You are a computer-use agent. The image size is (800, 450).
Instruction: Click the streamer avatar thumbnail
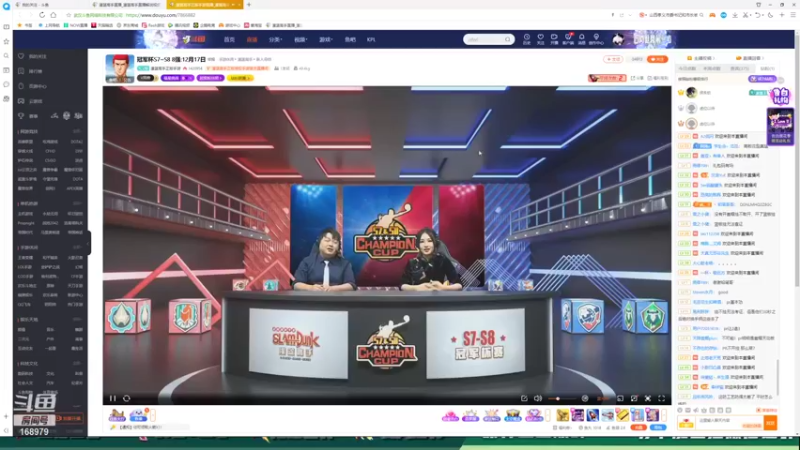click(x=120, y=68)
